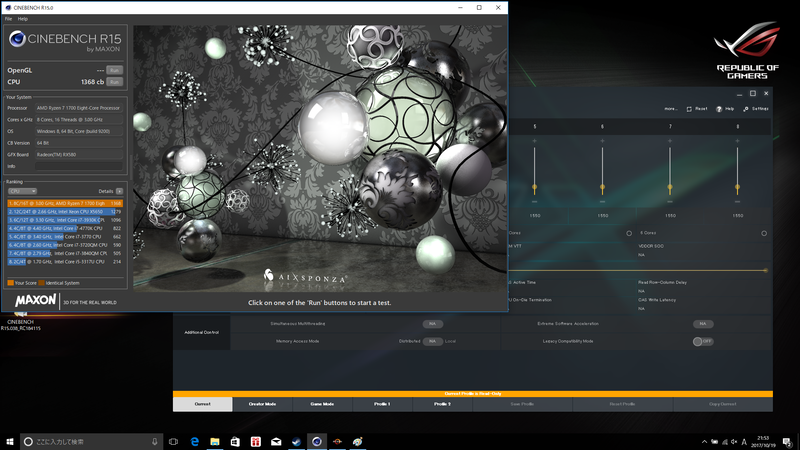Click the Reset Profile button
The image size is (800, 450).
click(x=622, y=404)
